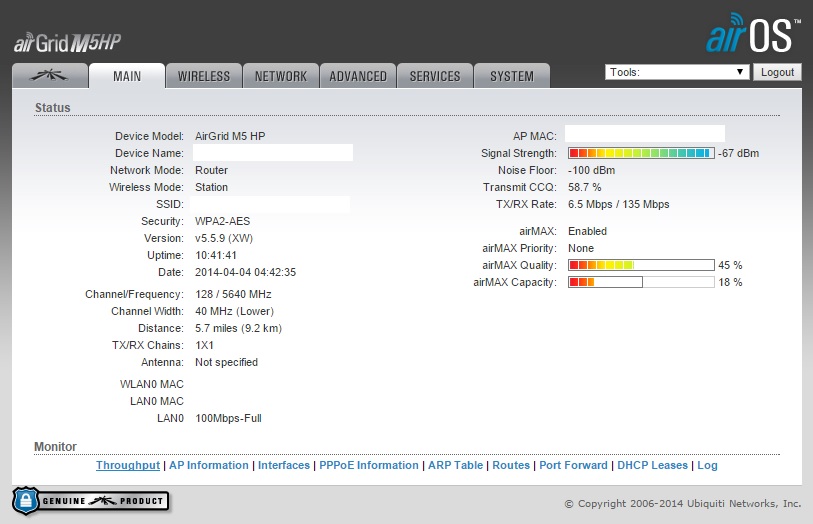Viewport: 813px width, 524px height.
Task: Click the "6.5 Mbps / 135 Mbps" rate
Action: 618,204
